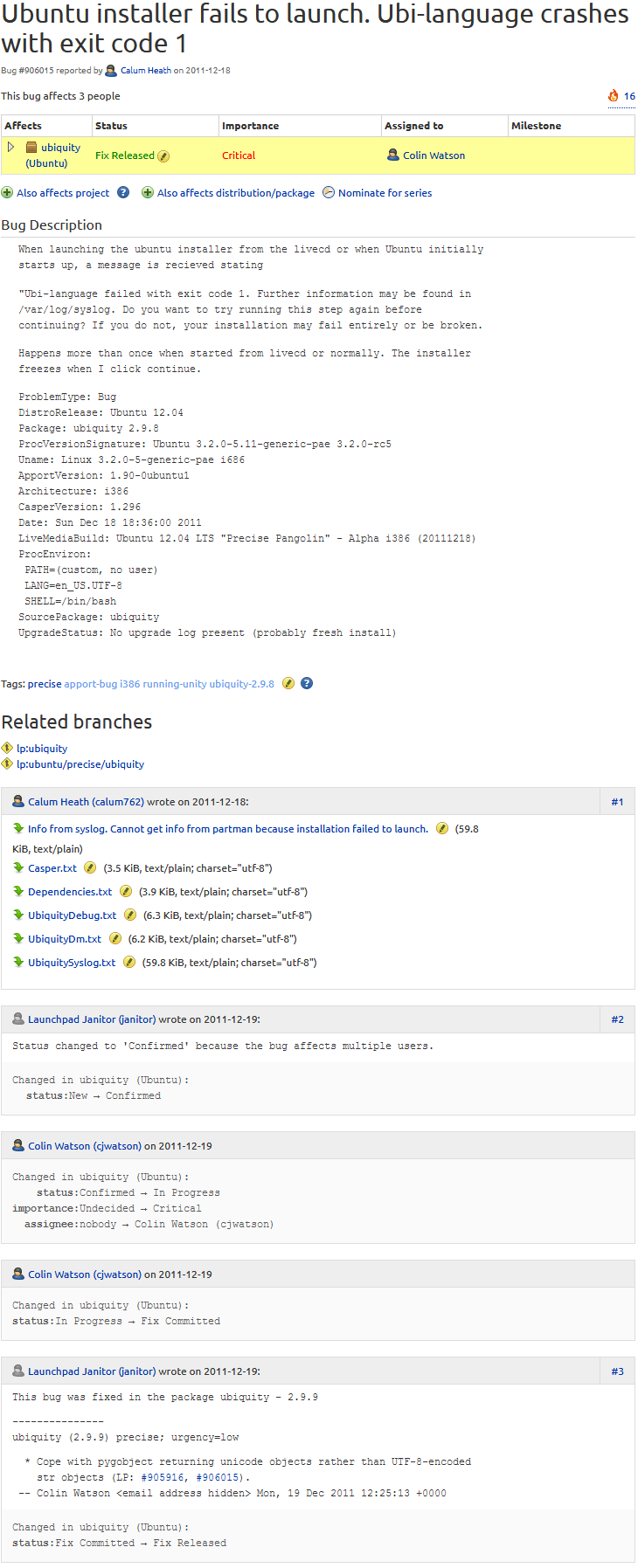Open the ubiquity (Ubuntu) package link
Image resolution: width=638 pixels, height=1568 pixels.
52,155
